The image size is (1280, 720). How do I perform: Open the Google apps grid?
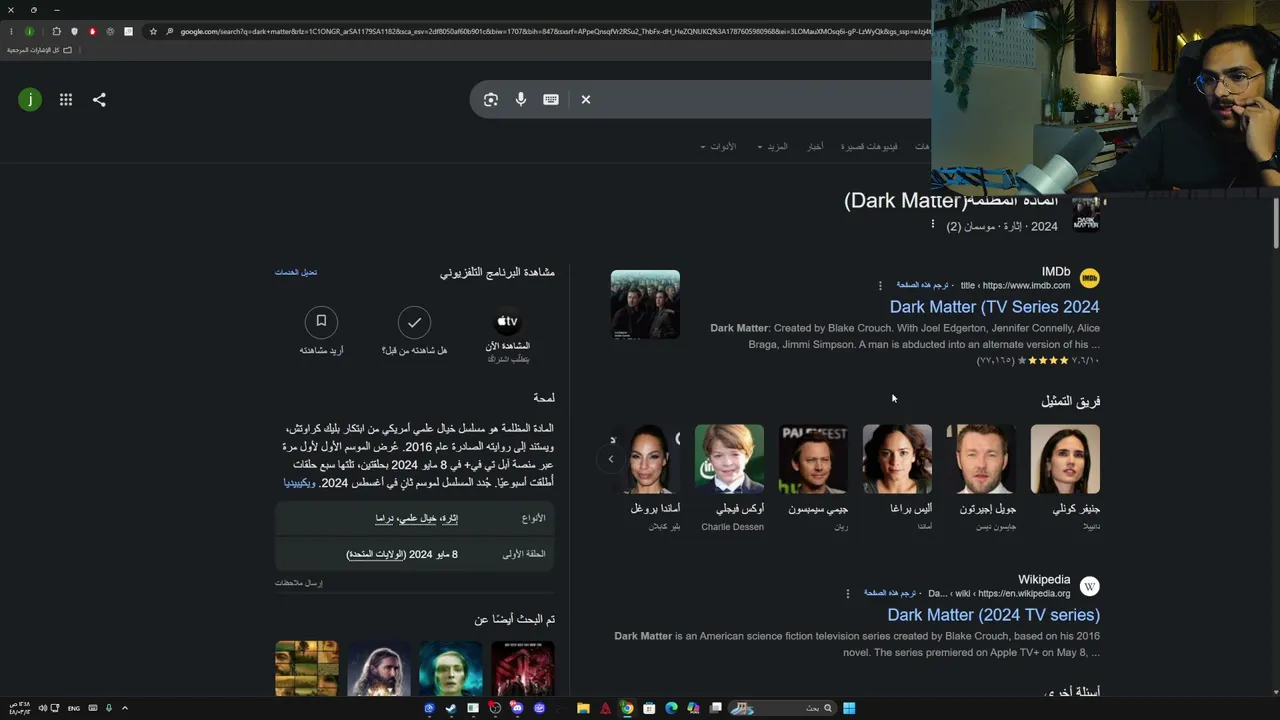(x=66, y=100)
